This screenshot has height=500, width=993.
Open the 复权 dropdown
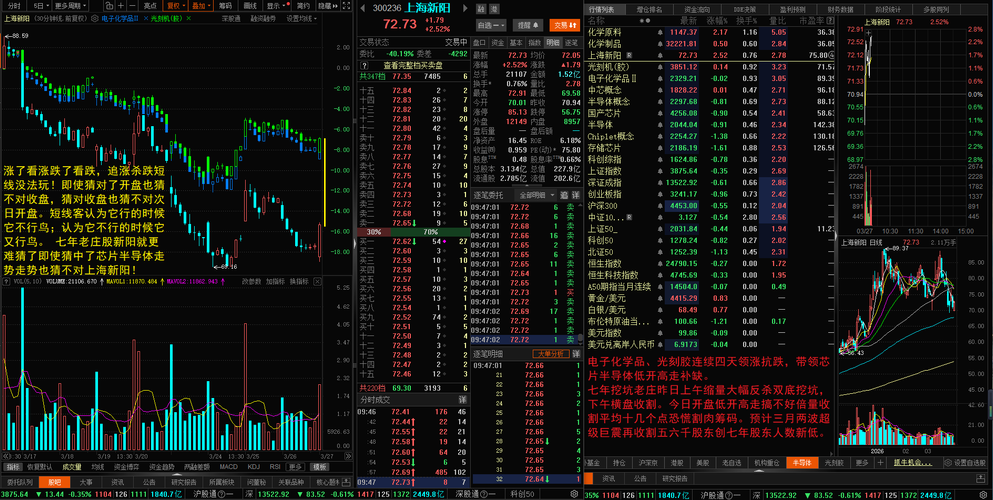[175, 6]
